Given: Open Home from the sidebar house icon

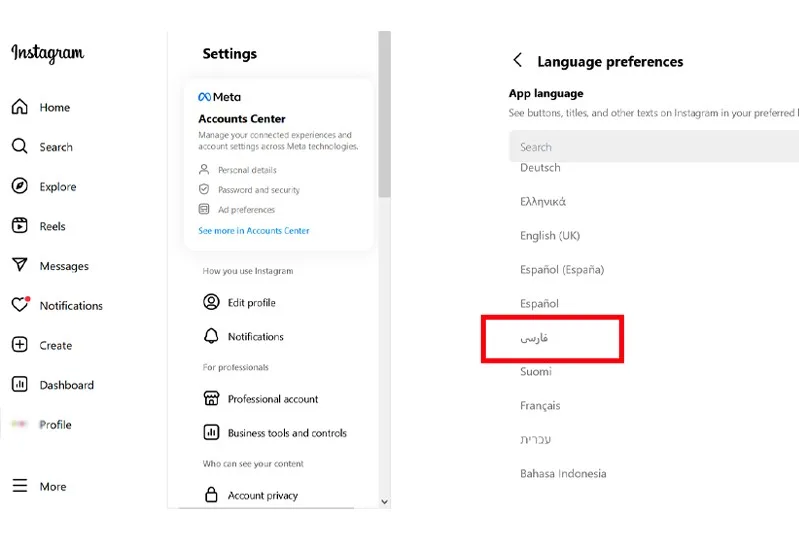Looking at the screenshot, I should [x=19, y=106].
